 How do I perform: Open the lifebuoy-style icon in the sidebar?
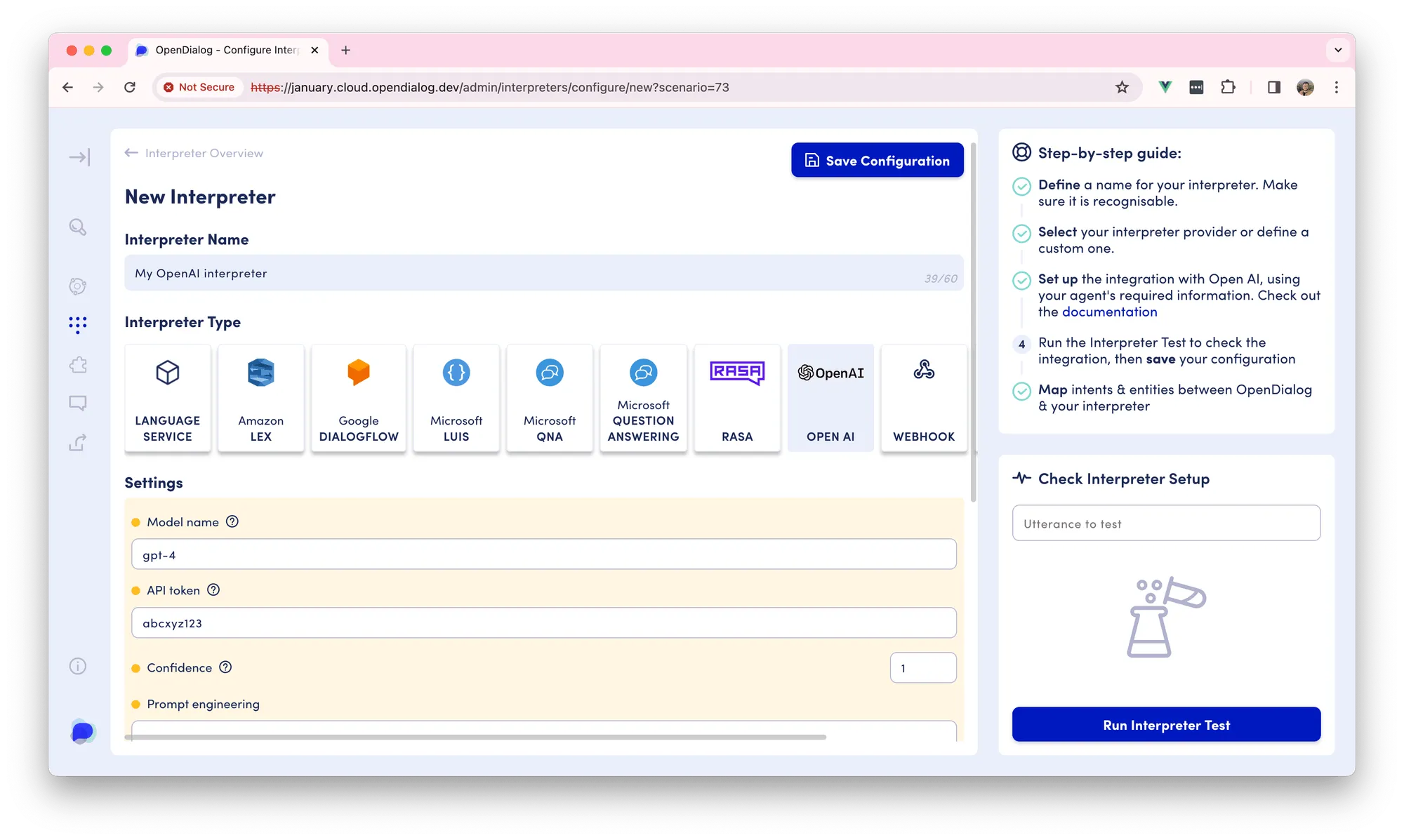[78, 286]
